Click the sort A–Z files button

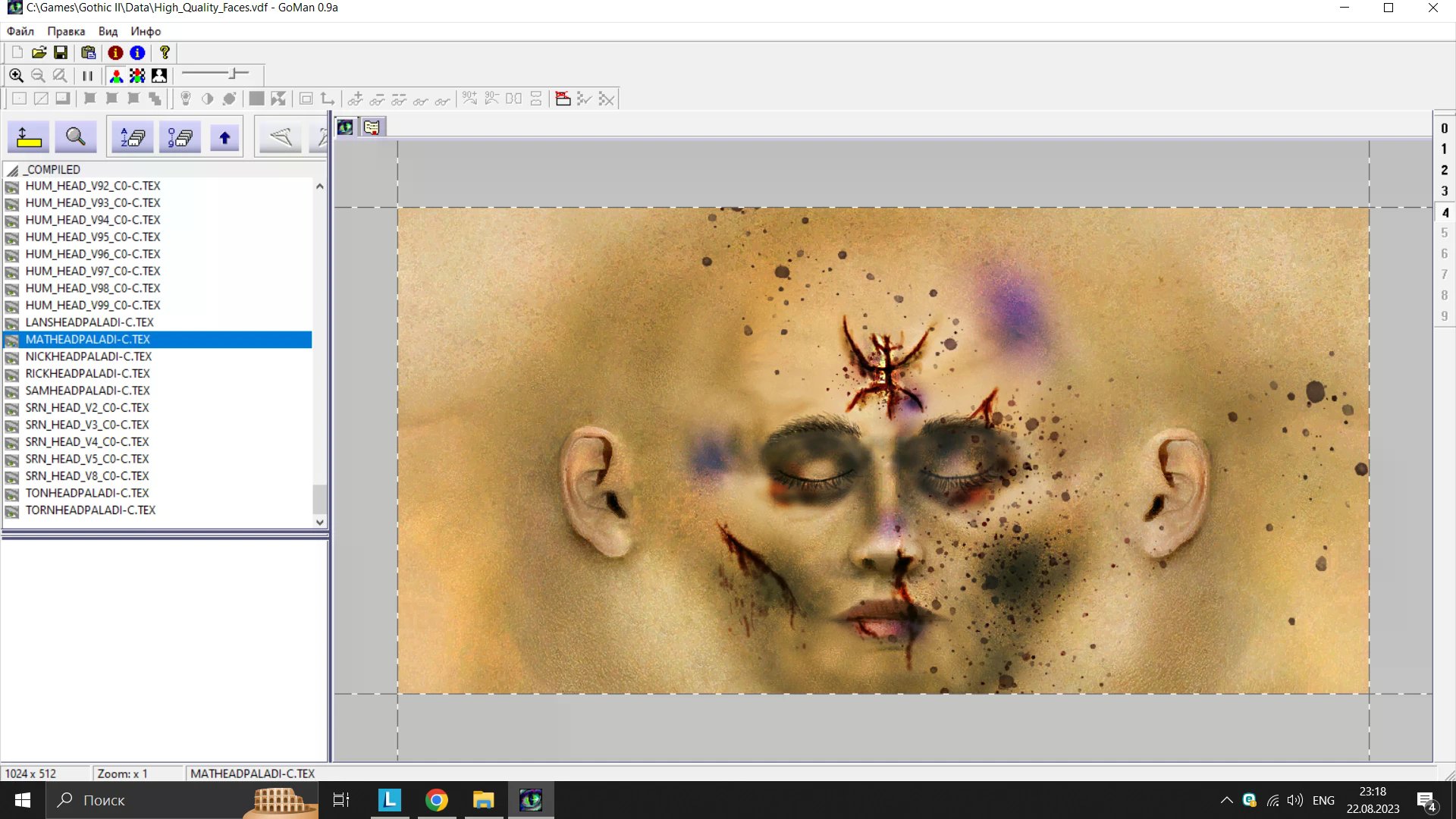(133, 137)
